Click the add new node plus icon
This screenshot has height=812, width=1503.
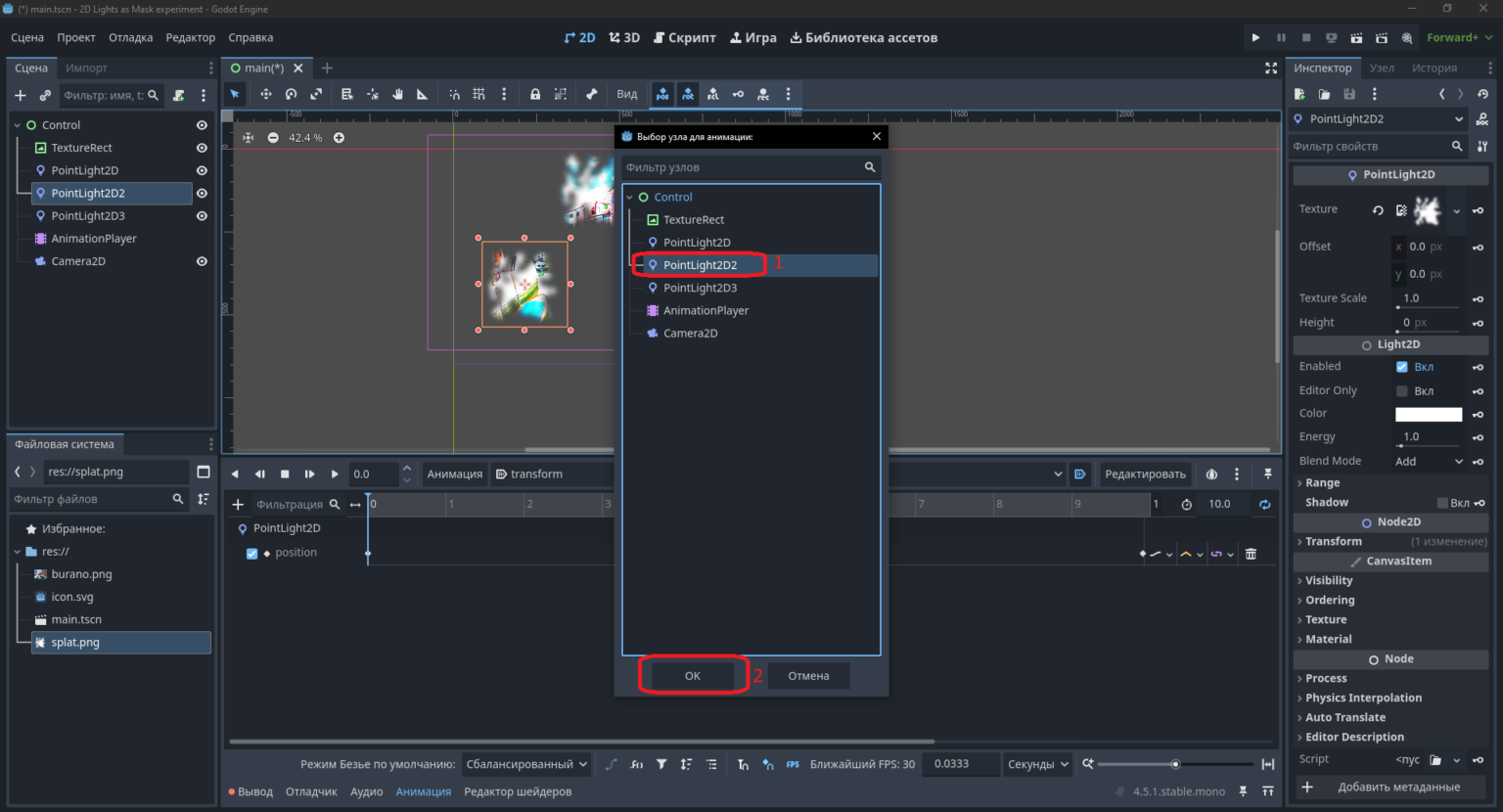tap(20, 96)
